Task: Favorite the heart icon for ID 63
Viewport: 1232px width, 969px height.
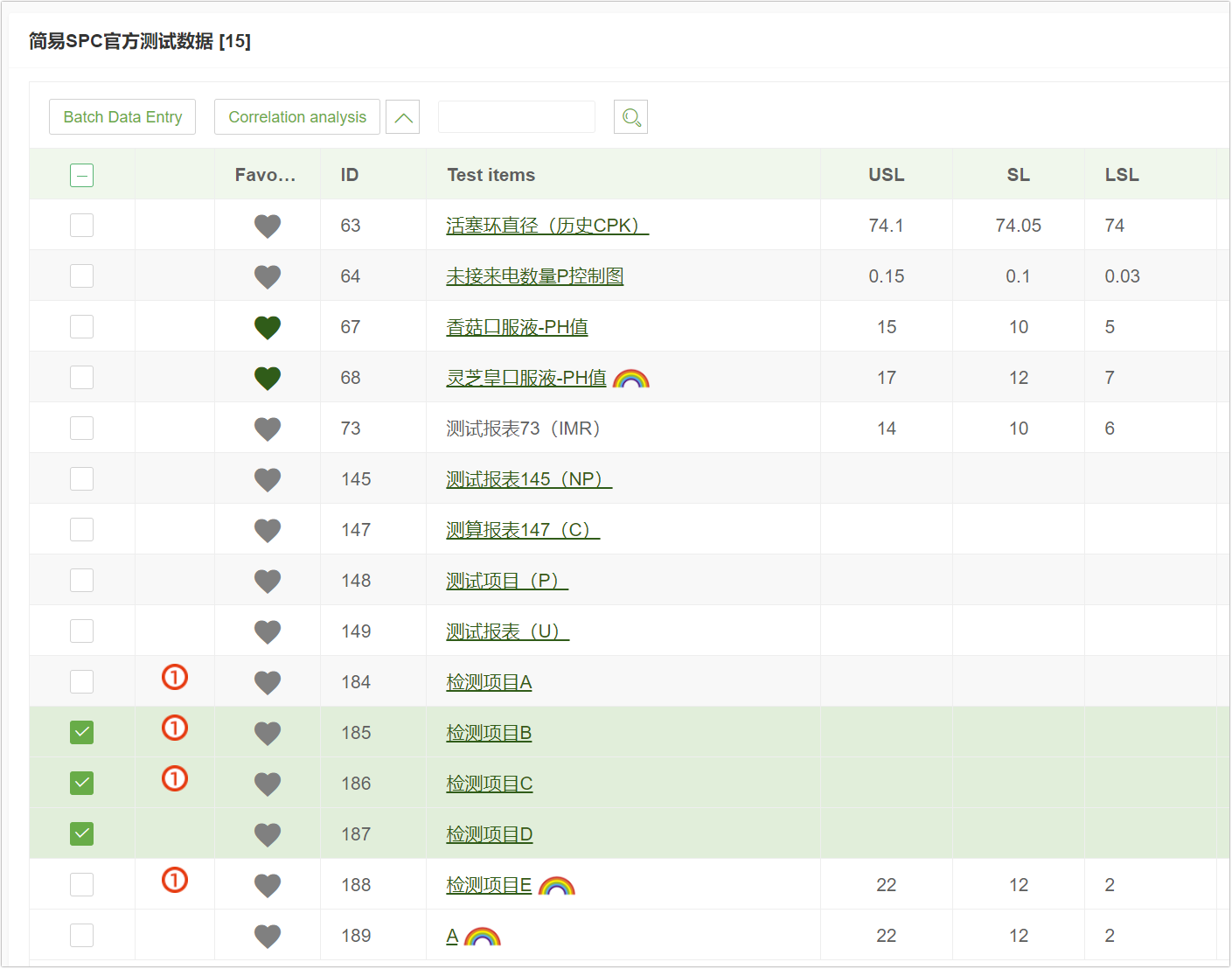Action: pos(268,227)
